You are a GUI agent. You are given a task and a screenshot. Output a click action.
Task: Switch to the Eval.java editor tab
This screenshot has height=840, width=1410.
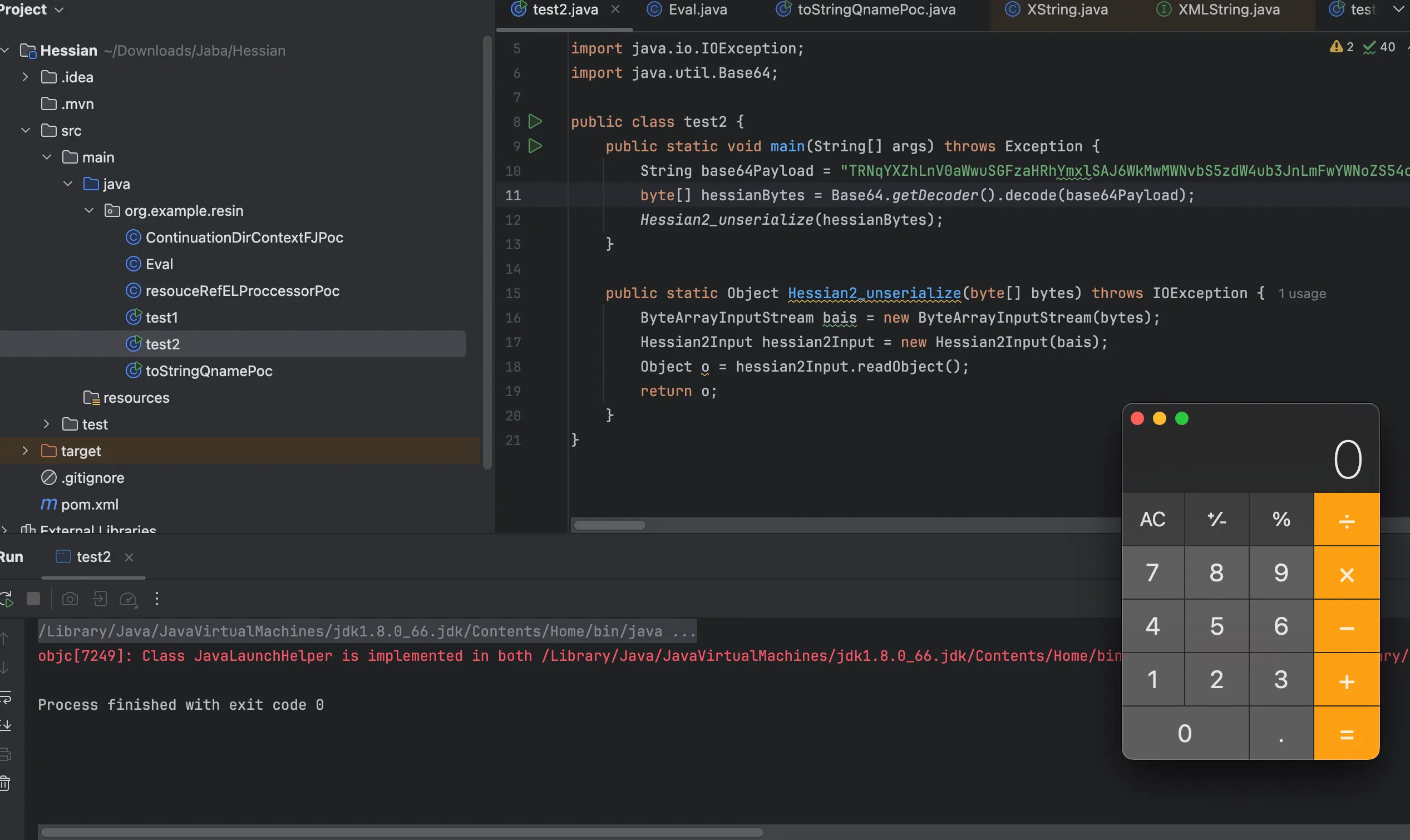[x=697, y=9]
